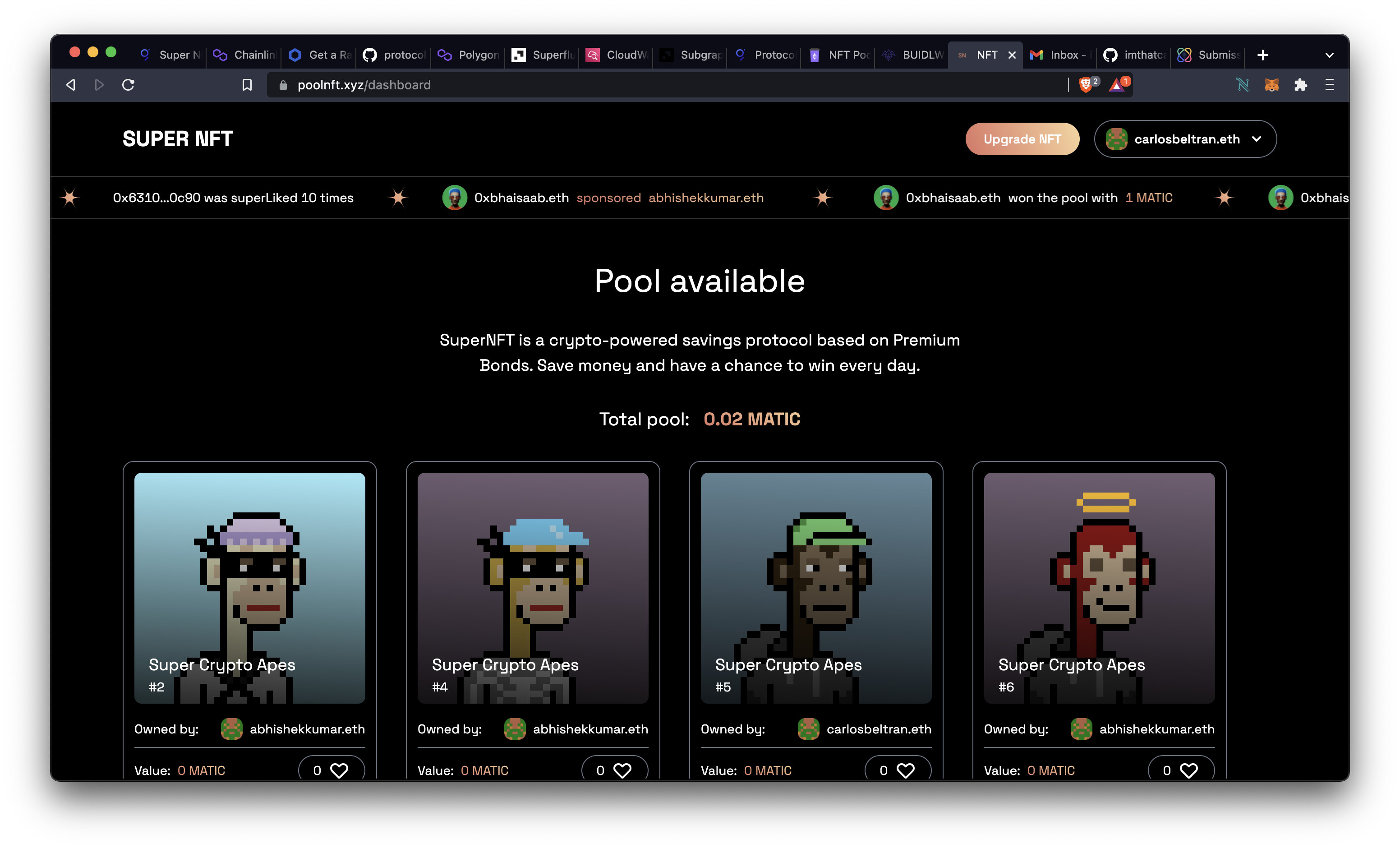Click the Upgrade NFT button
Viewport: 1400px width, 848px height.
click(x=1022, y=138)
